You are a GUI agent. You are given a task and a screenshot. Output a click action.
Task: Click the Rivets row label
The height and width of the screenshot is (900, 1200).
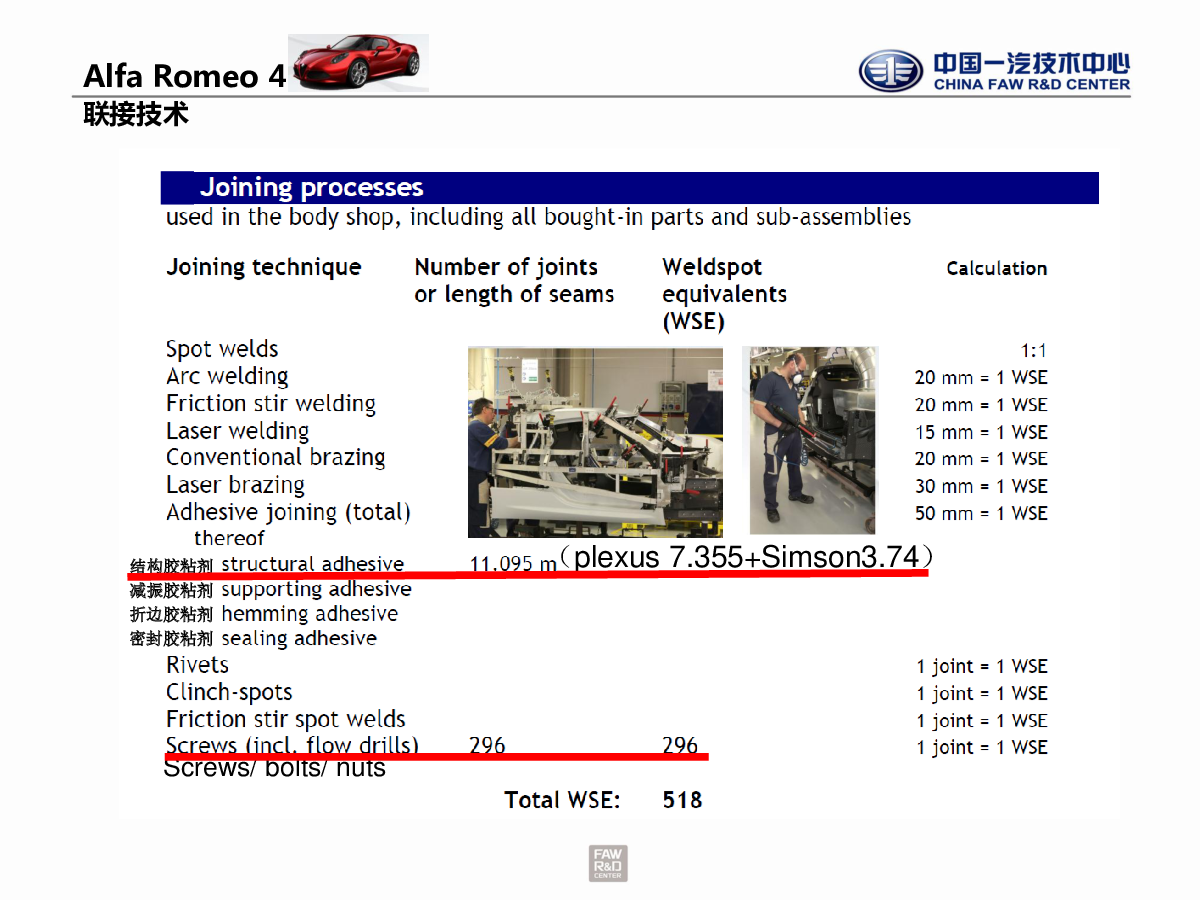pos(197,665)
